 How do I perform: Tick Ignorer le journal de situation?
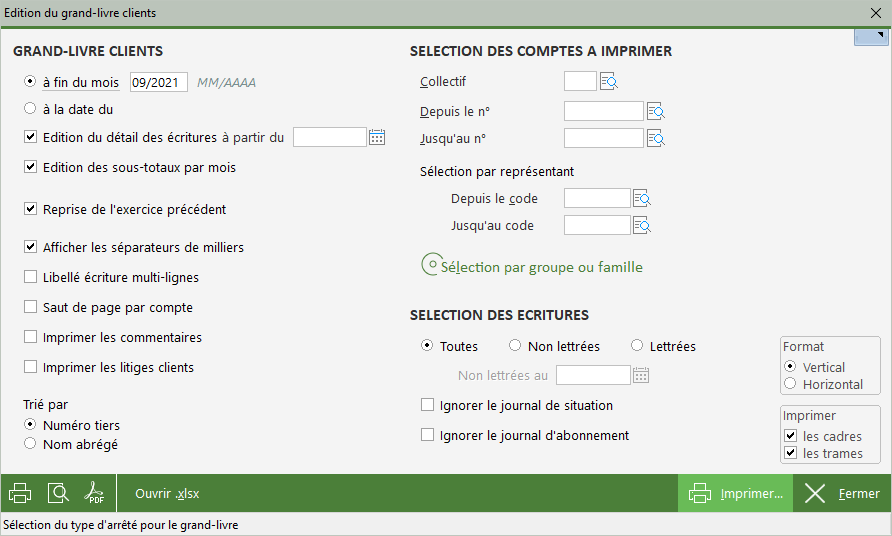428,406
